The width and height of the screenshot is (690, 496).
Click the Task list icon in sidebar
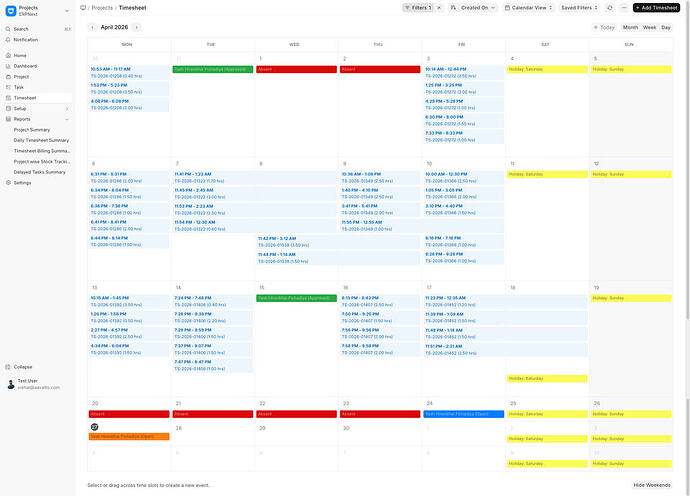[8, 87]
